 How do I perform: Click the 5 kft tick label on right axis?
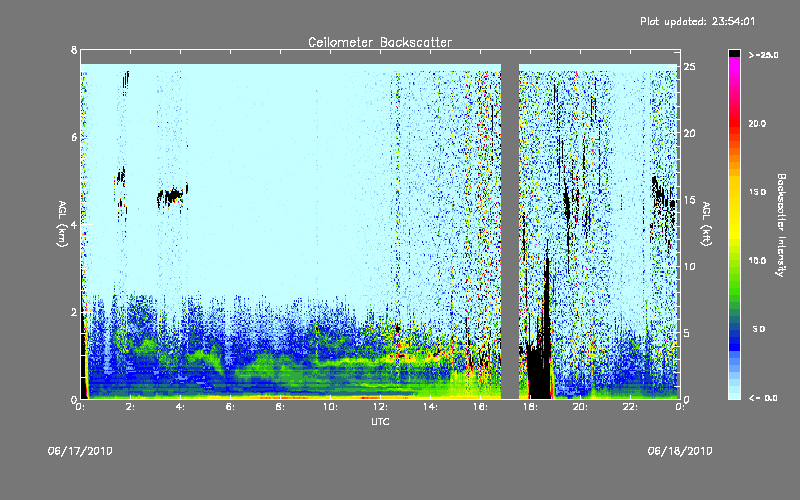click(x=687, y=333)
